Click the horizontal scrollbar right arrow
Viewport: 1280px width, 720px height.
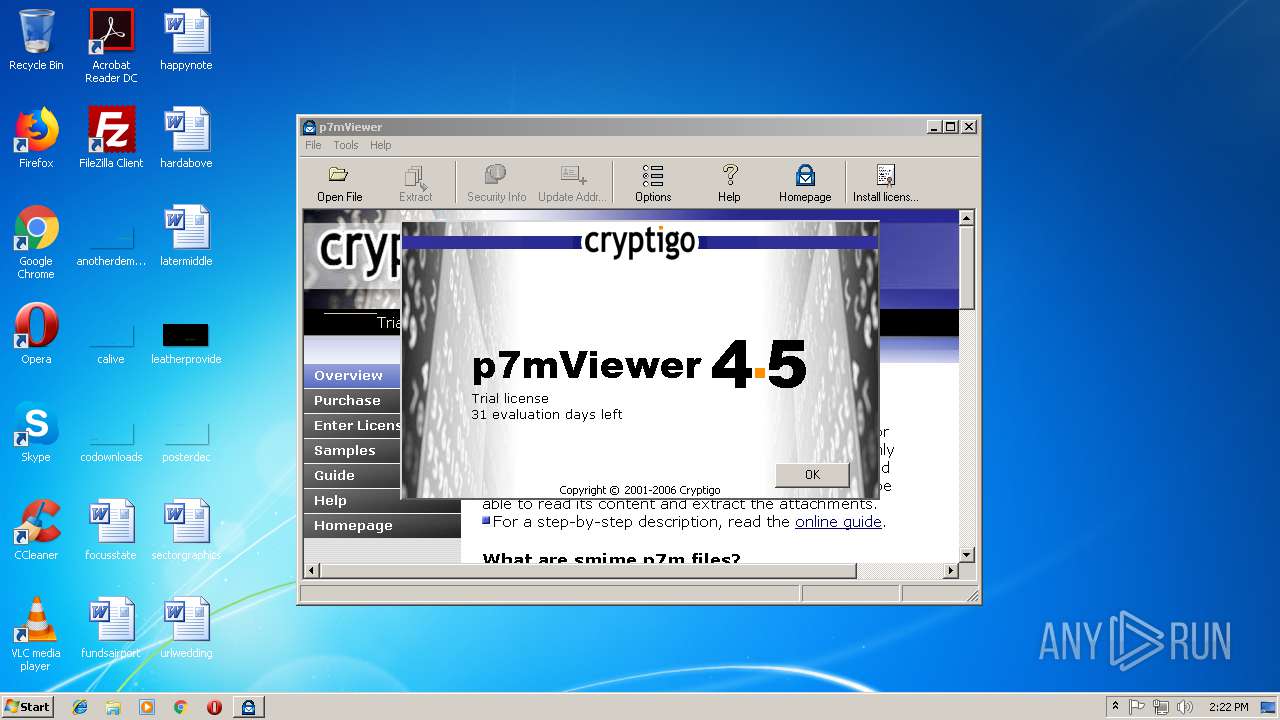(950, 570)
